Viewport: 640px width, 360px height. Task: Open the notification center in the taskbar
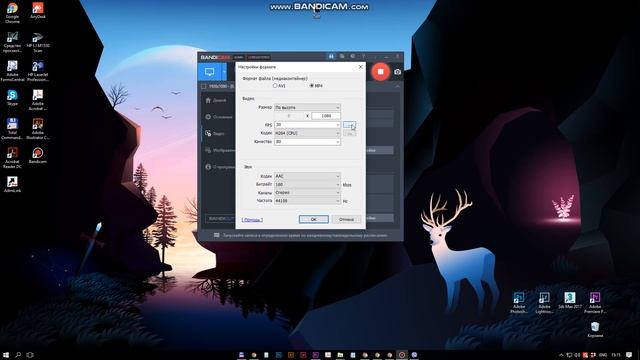pyautogui.click(x=629, y=355)
